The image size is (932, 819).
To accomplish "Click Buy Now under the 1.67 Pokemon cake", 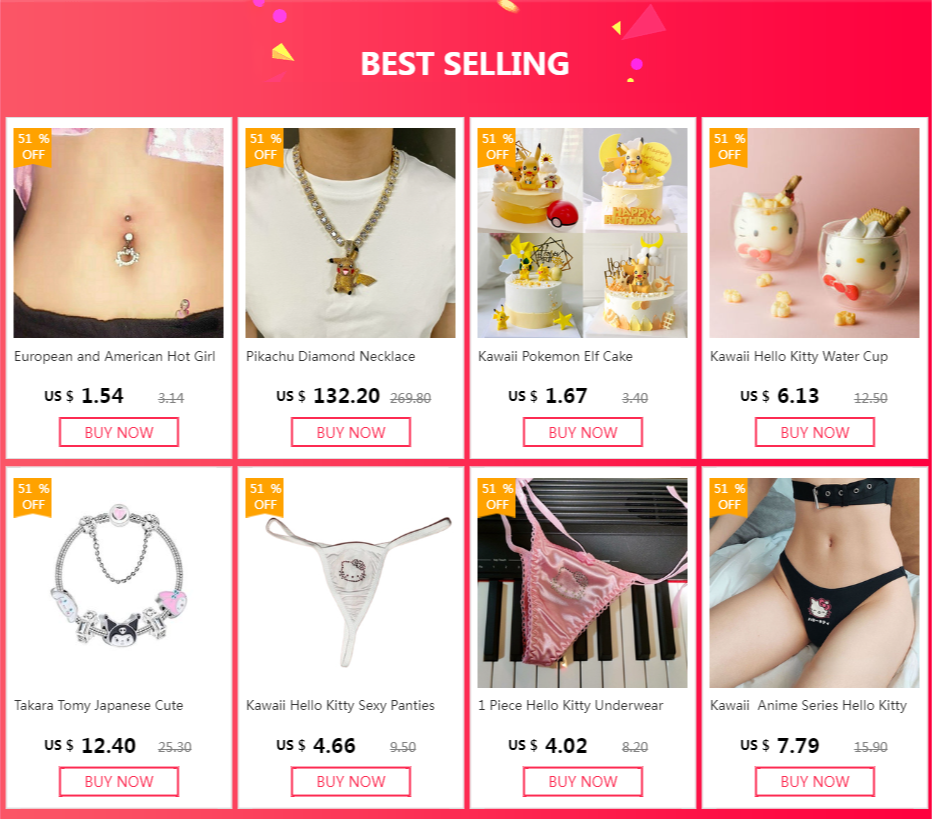I will (x=582, y=432).
